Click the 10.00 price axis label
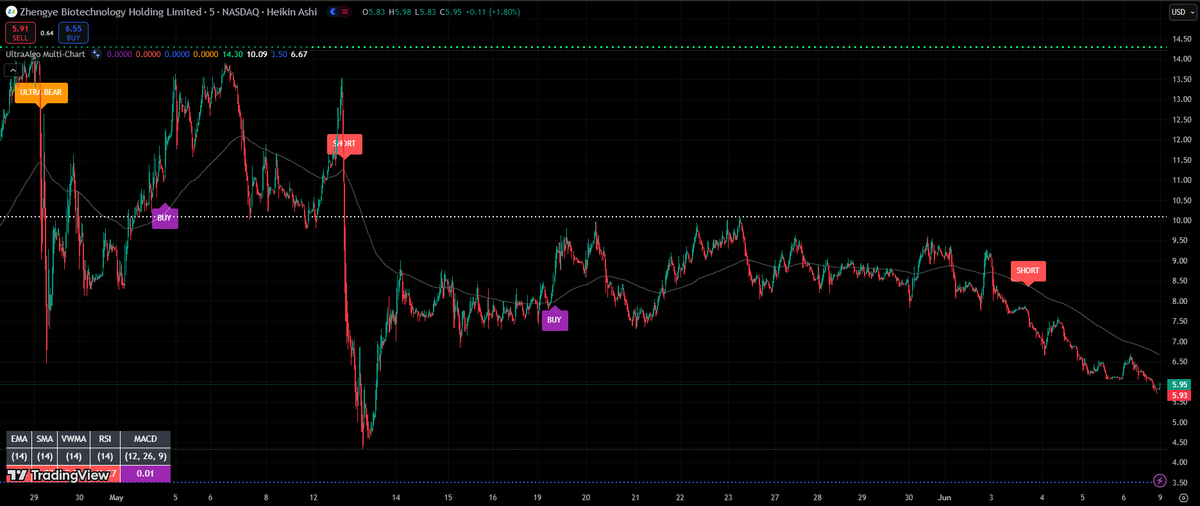Viewport: 1200px width, 506px height. [x=1180, y=220]
